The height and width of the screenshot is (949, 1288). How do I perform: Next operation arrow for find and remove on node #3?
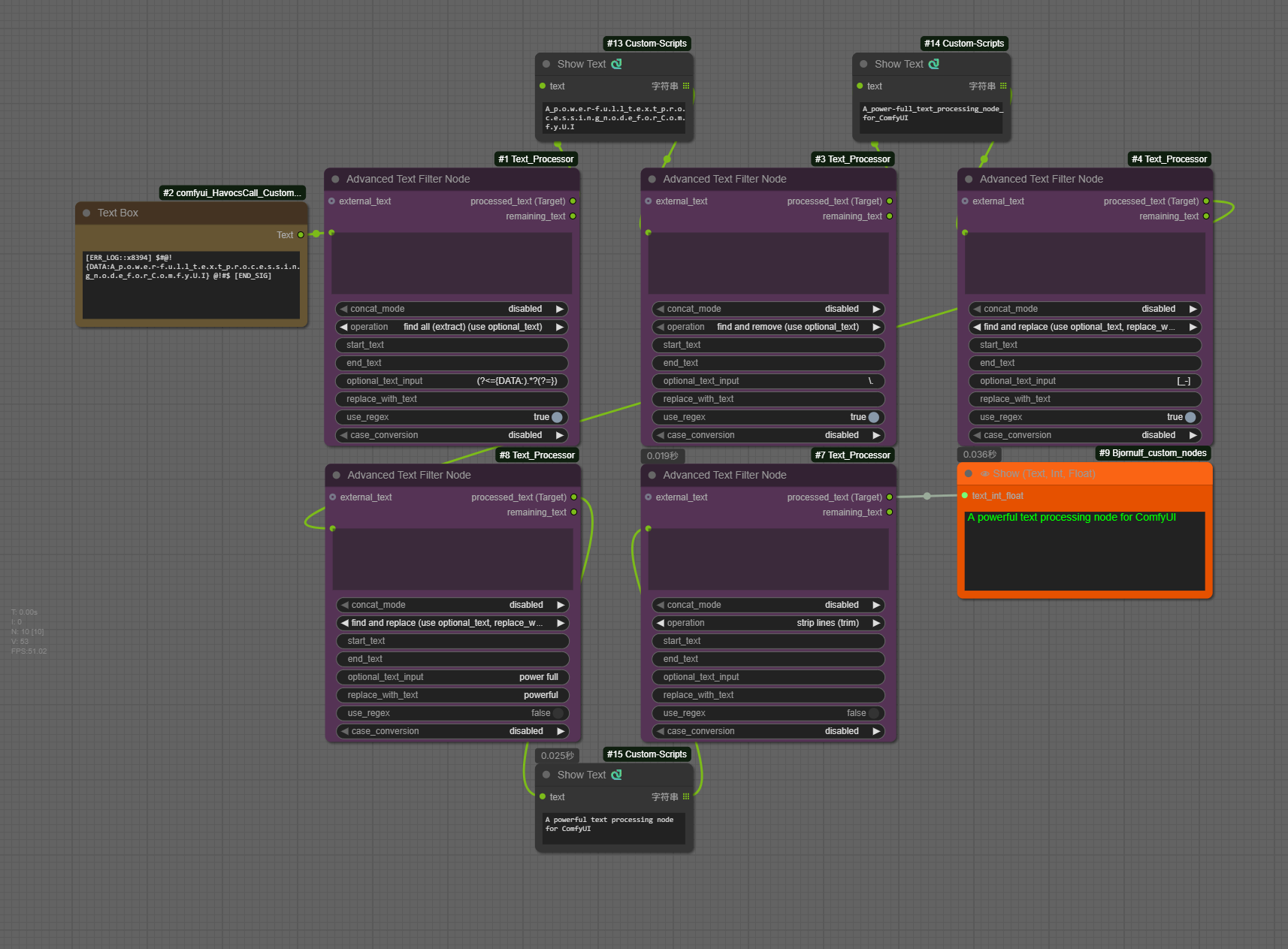tap(876, 327)
